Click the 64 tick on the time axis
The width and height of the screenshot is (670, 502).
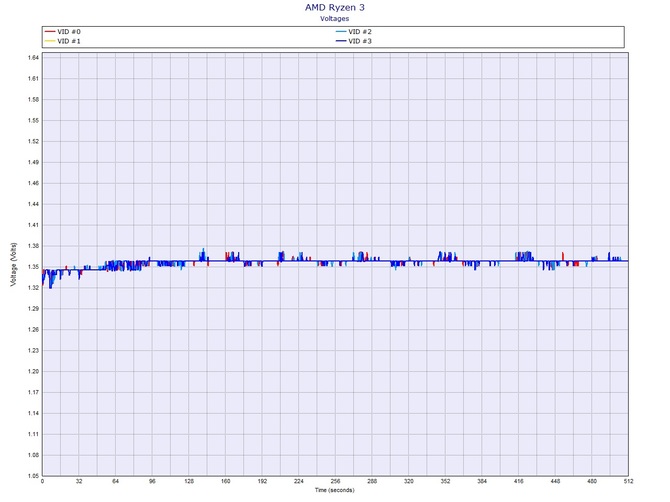[x=115, y=482]
